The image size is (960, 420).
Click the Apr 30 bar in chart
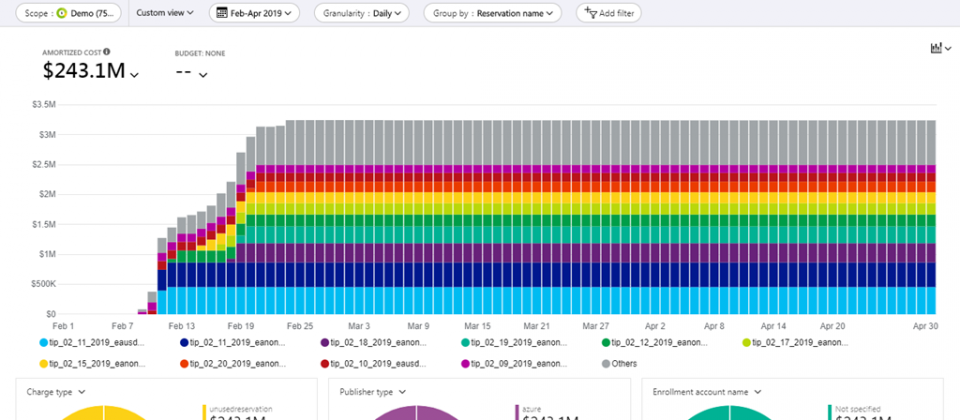click(x=931, y=217)
